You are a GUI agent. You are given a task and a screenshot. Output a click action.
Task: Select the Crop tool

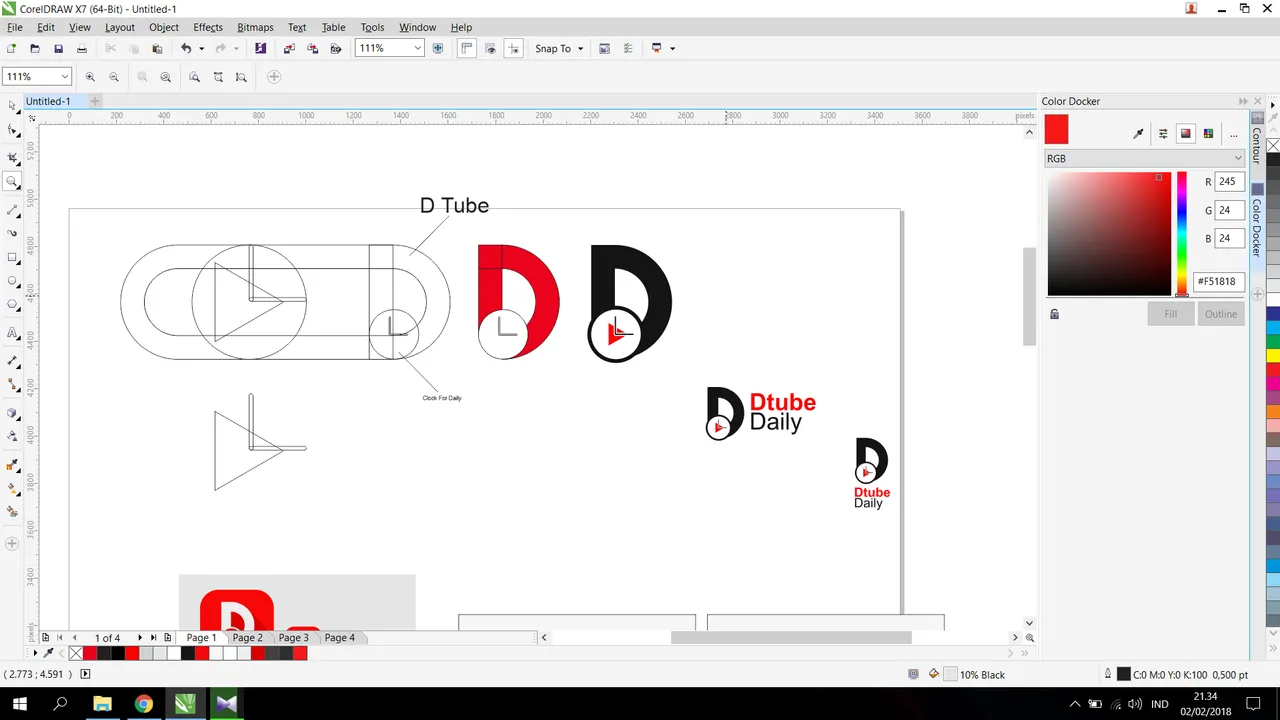pyautogui.click(x=12, y=158)
